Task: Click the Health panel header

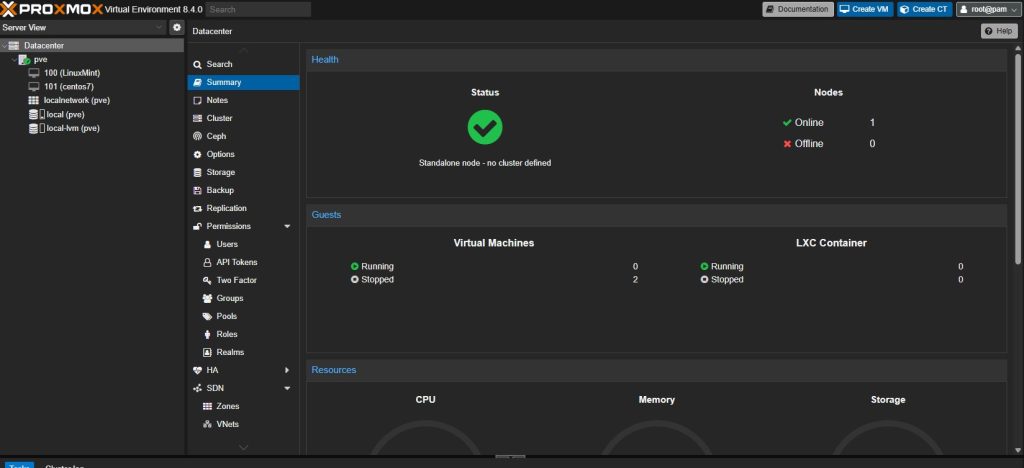Action: (656, 59)
